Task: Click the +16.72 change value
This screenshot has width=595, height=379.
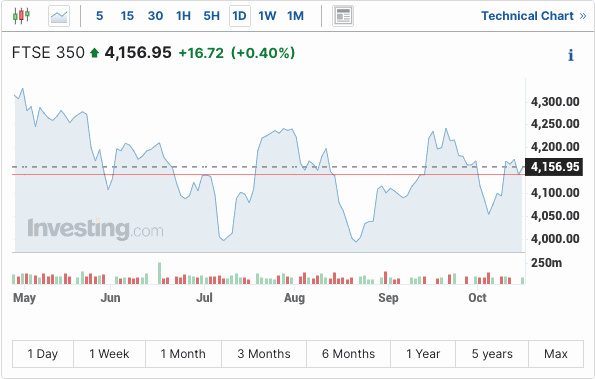Action: click(x=201, y=53)
